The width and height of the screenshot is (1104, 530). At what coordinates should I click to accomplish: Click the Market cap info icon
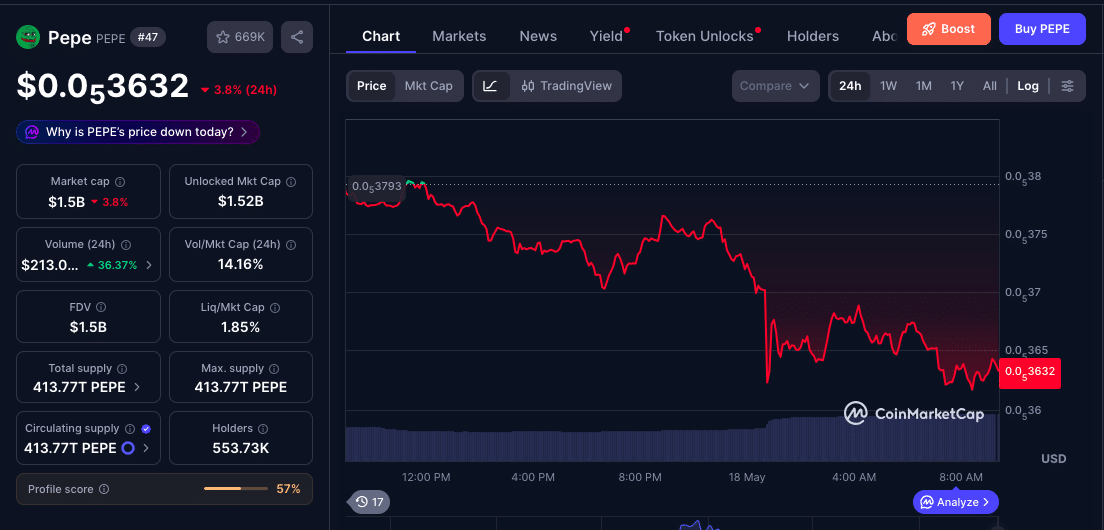tap(120, 182)
